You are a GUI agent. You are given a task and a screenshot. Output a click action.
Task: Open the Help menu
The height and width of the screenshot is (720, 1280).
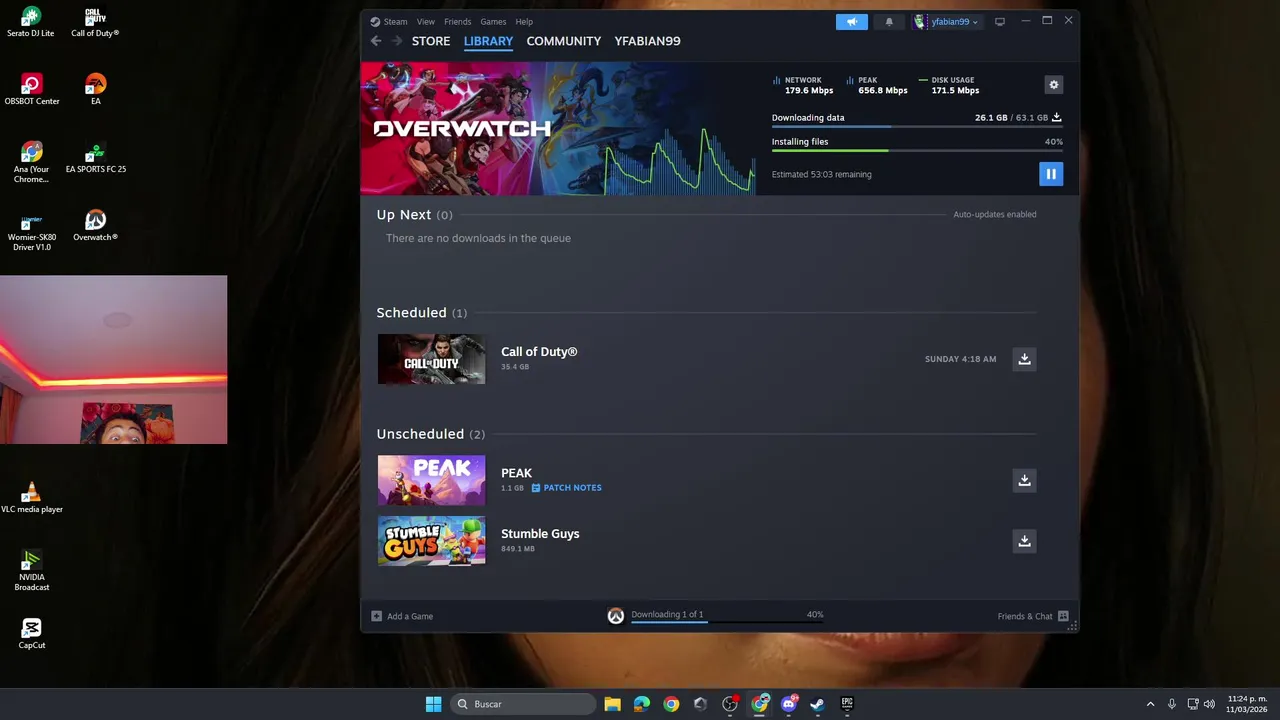(x=524, y=21)
